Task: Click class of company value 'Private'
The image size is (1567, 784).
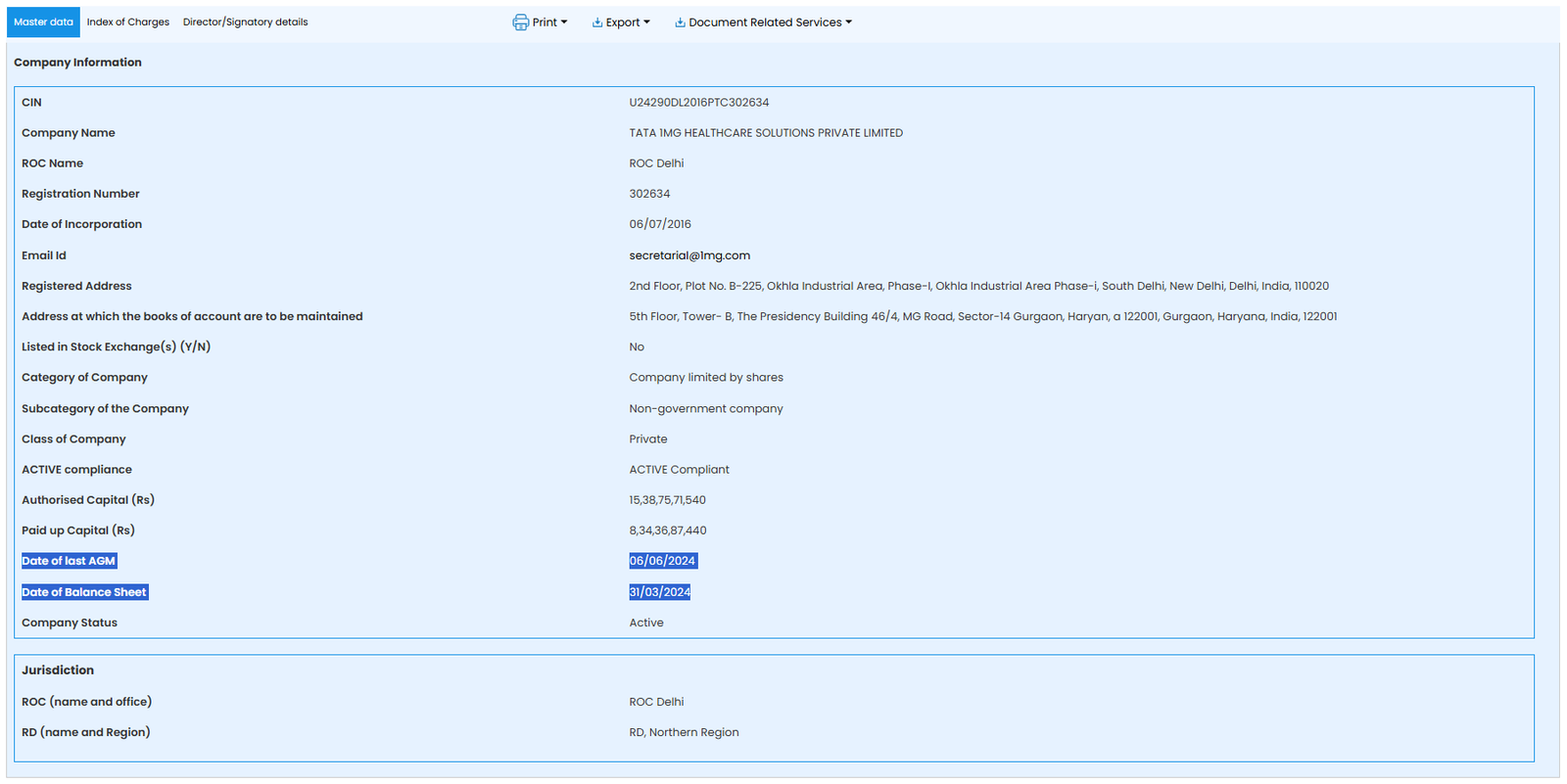Action: [648, 438]
